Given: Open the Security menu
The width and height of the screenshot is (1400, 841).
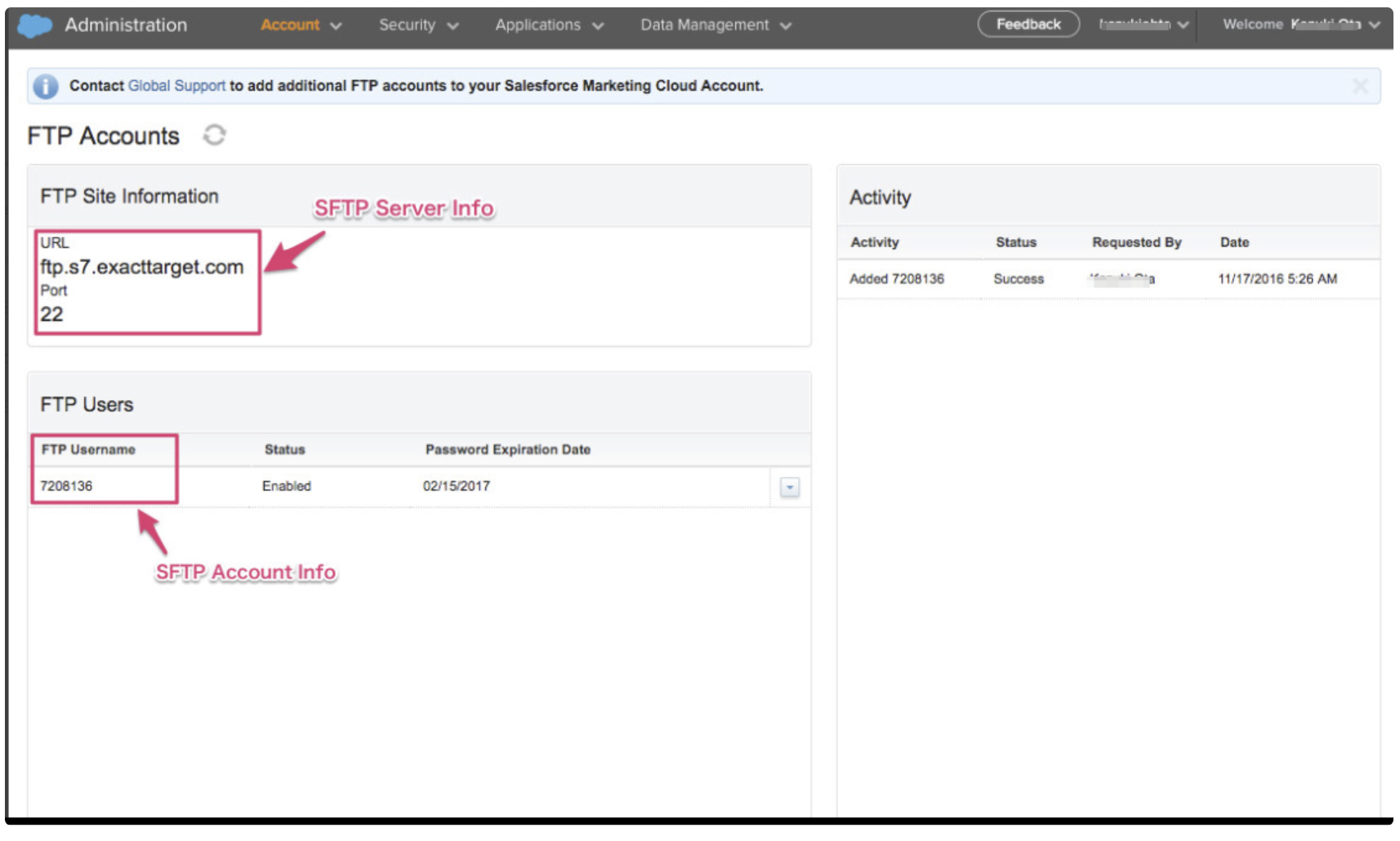Looking at the screenshot, I should pos(417,25).
